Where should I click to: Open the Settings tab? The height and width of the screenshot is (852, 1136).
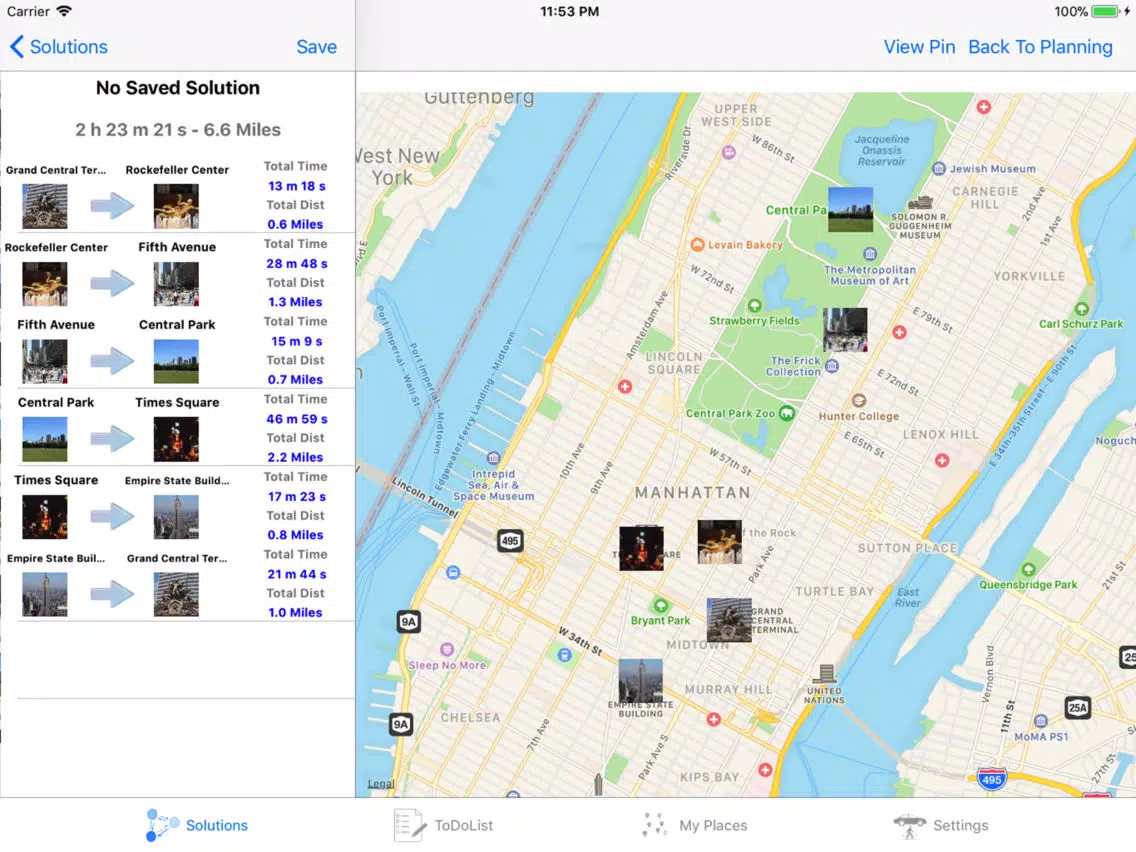940,825
